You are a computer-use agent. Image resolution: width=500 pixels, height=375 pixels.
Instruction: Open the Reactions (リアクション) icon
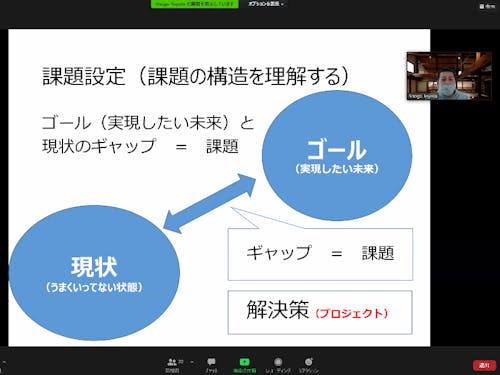[x=309, y=362]
